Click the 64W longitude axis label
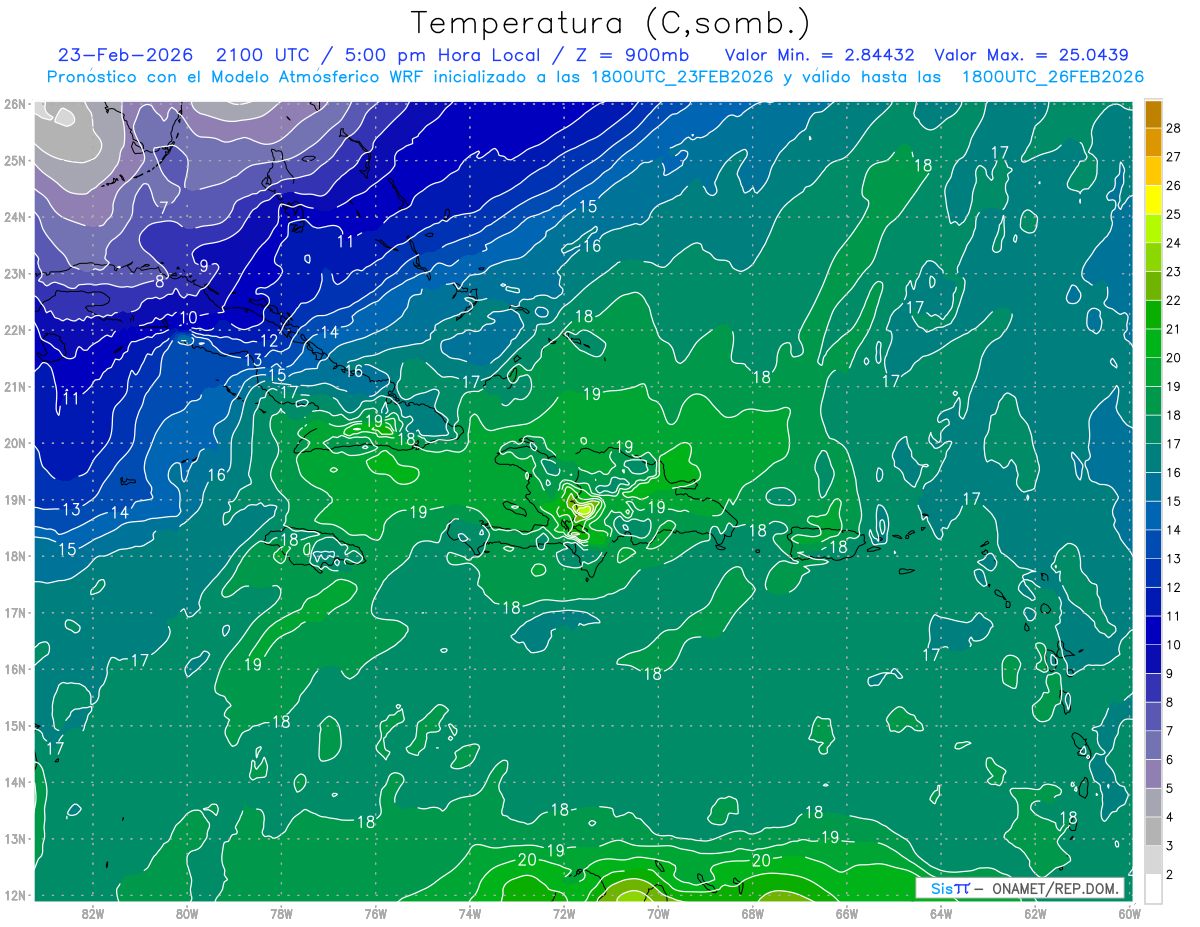Viewport: 1200px width, 927px height. tap(941, 912)
